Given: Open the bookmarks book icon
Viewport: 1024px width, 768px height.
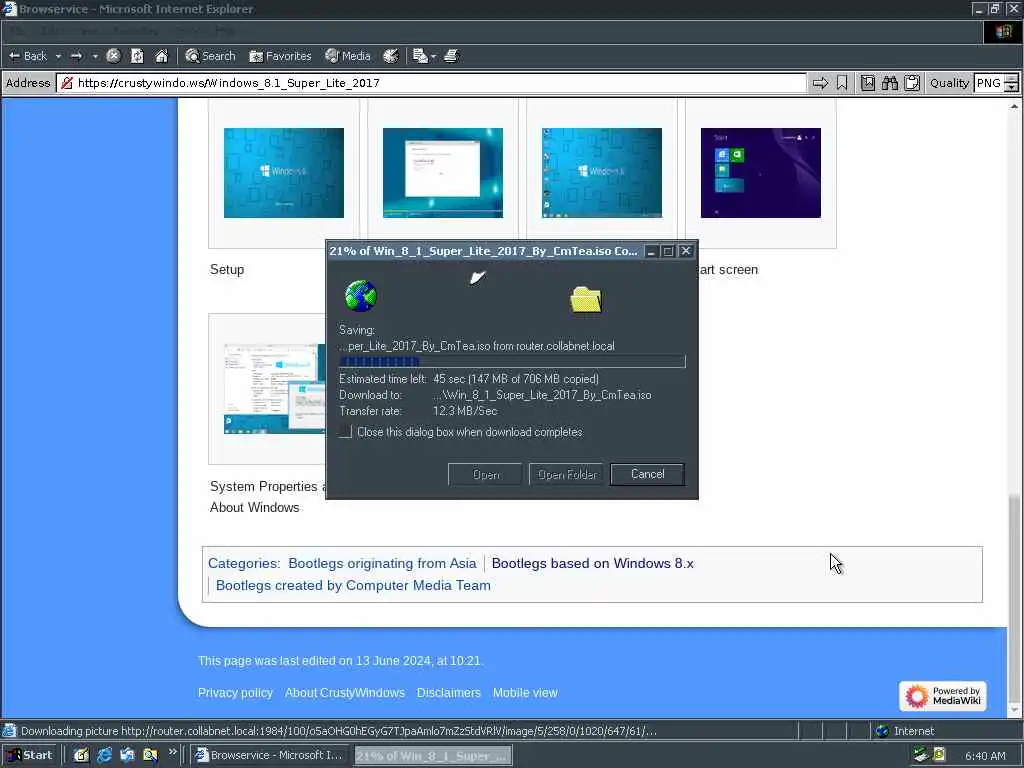Looking at the screenshot, I should tap(867, 83).
